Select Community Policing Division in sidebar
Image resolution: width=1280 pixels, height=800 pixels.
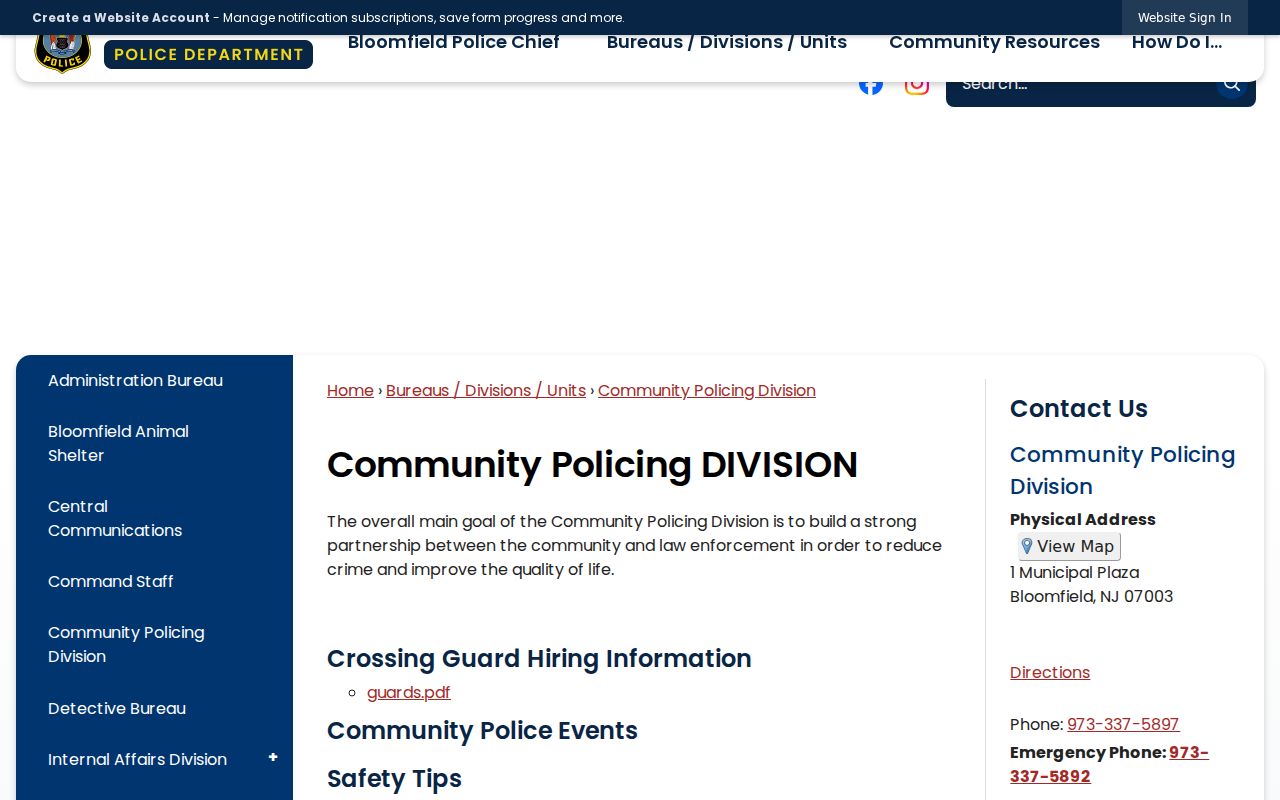126,644
